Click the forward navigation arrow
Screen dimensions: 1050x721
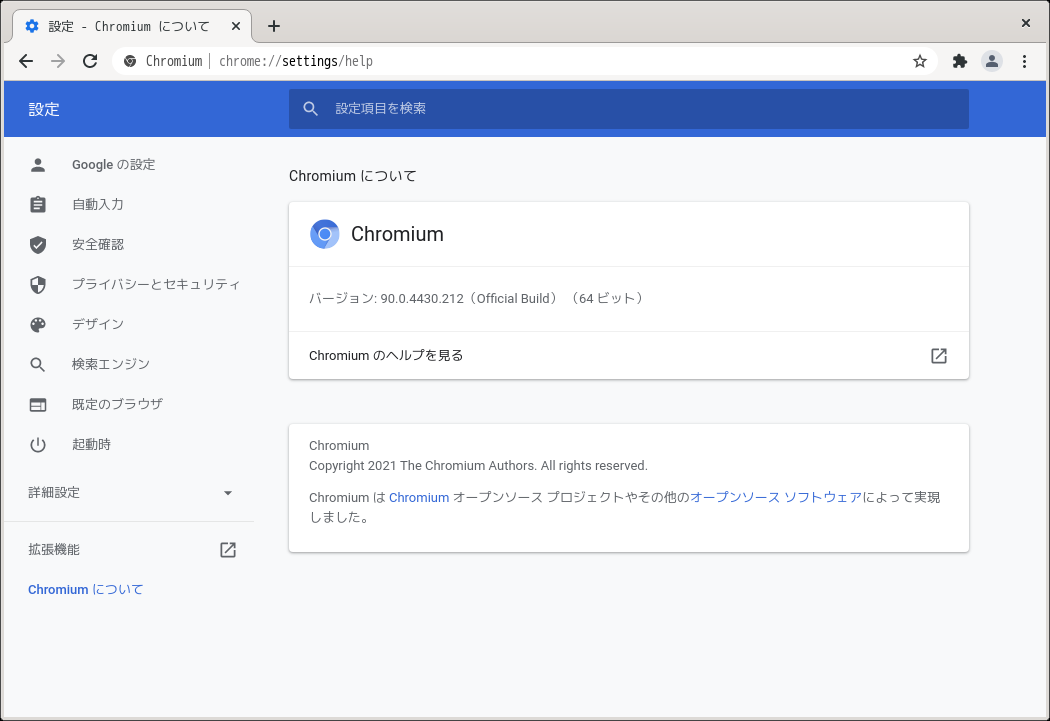pyautogui.click(x=58, y=61)
